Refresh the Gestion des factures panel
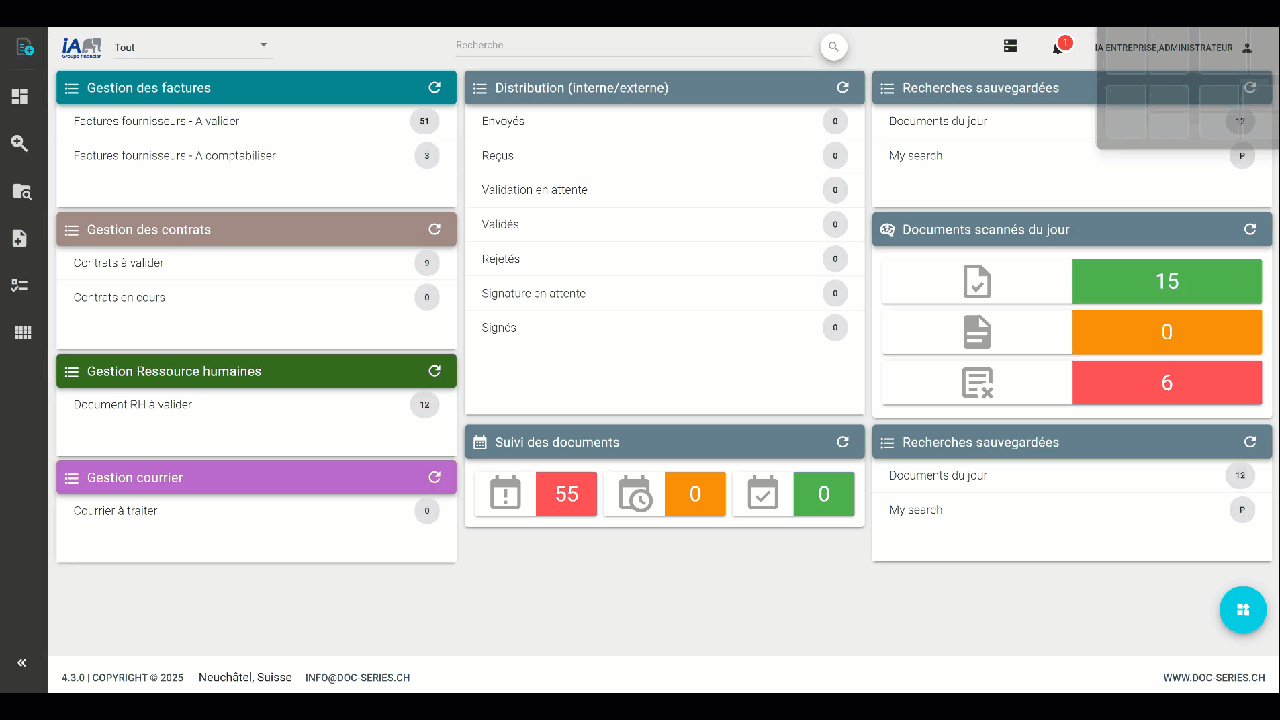 pos(434,88)
